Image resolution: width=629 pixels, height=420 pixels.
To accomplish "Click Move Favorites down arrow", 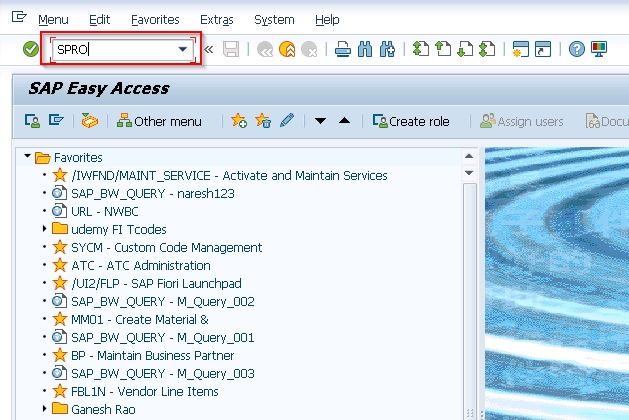I will (x=320, y=121).
